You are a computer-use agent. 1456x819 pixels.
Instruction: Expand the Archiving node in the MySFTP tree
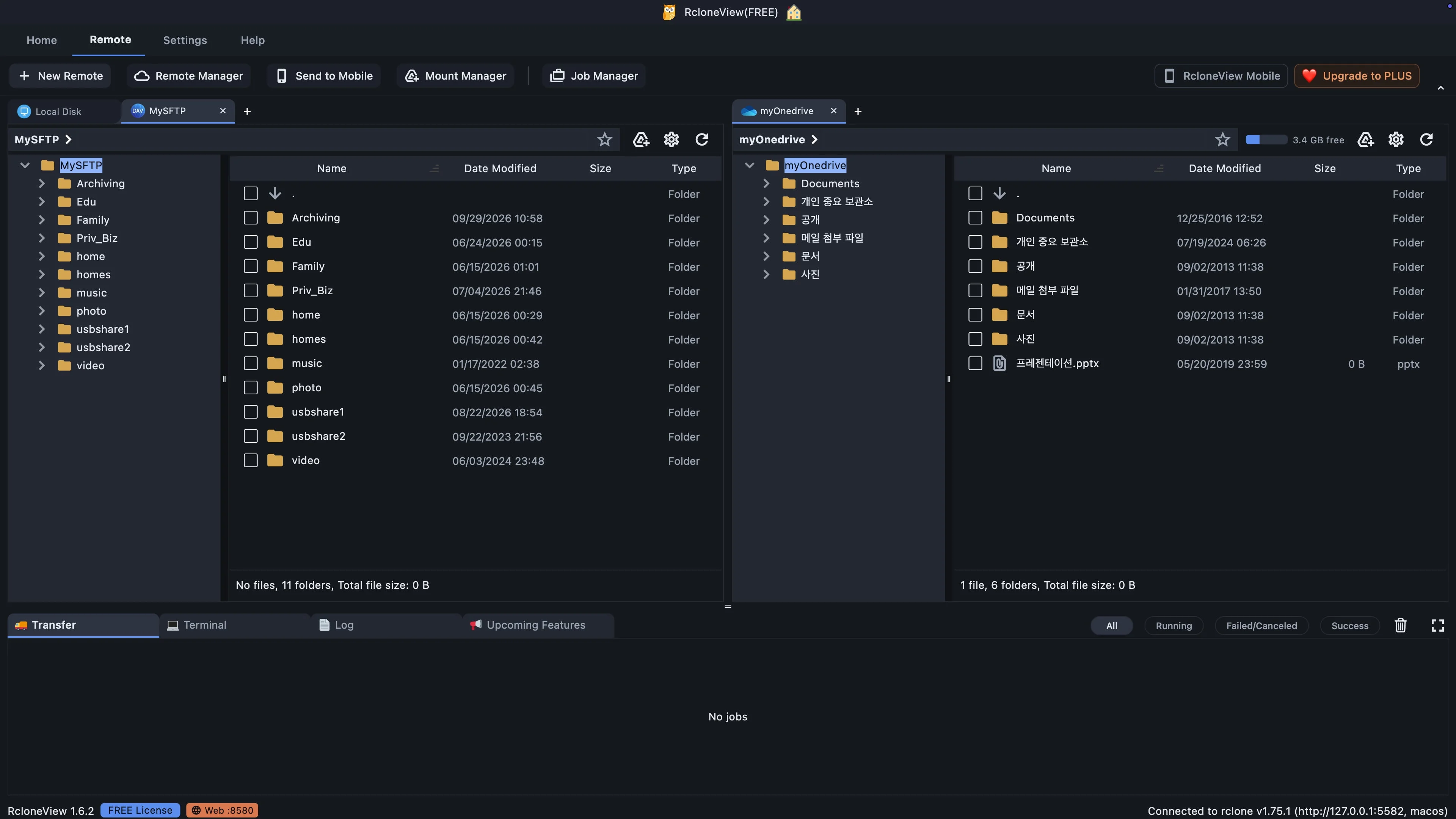coord(41,184)
